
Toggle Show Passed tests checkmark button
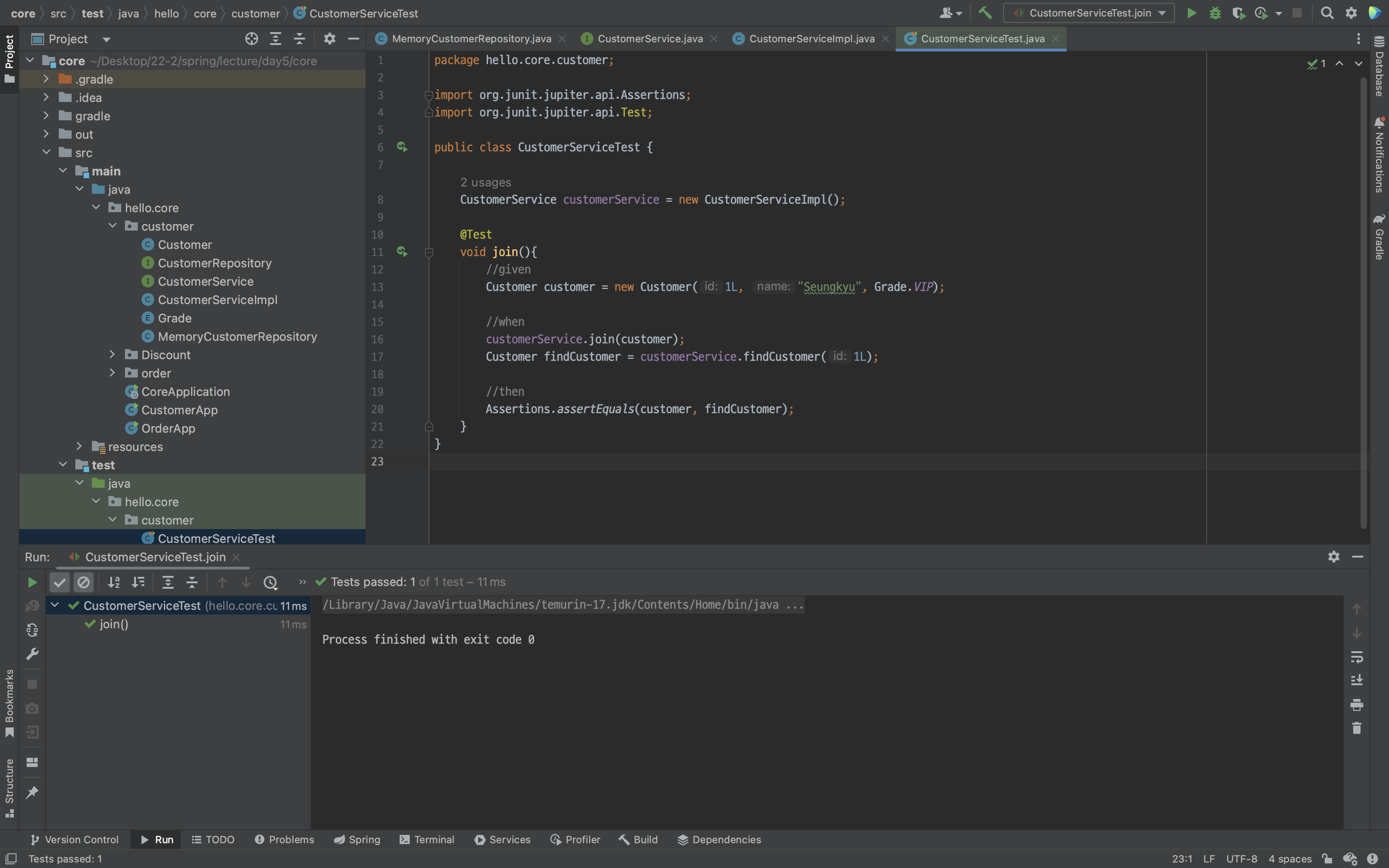pos(60,583)
